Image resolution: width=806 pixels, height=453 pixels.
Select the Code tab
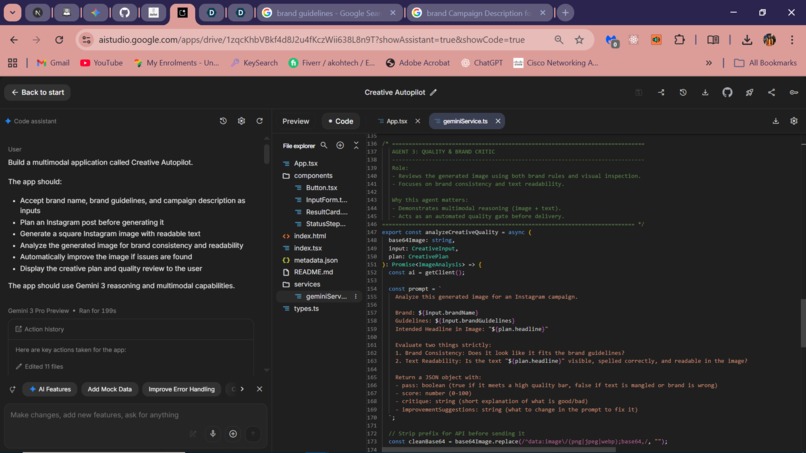pos(341,121)
